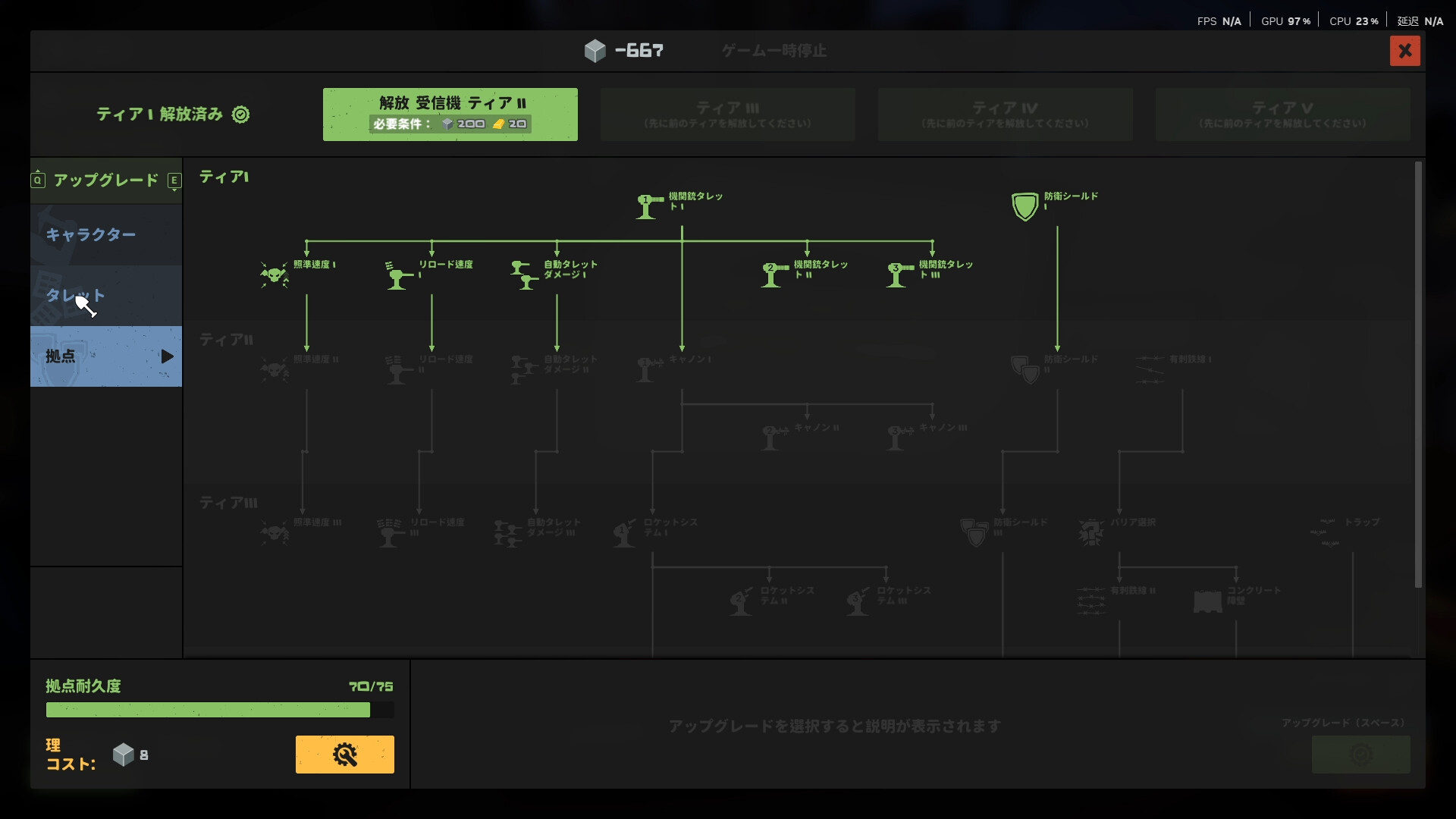Select the キャノン I locked upgrade
This screenshot has height=819, width=1456.
pyautogui.click(x=648, y=369)
